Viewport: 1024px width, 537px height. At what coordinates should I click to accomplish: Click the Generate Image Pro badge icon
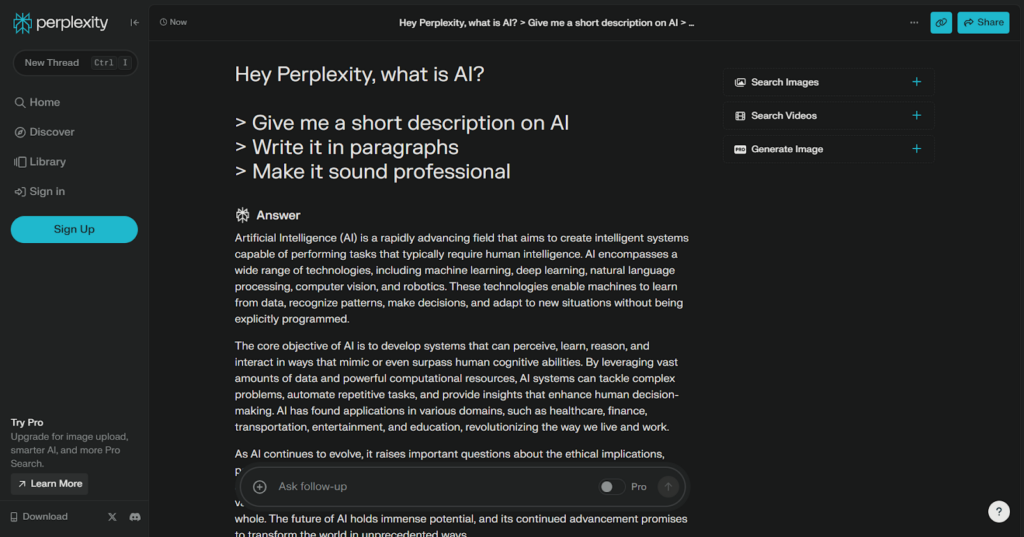coord(740,150)
